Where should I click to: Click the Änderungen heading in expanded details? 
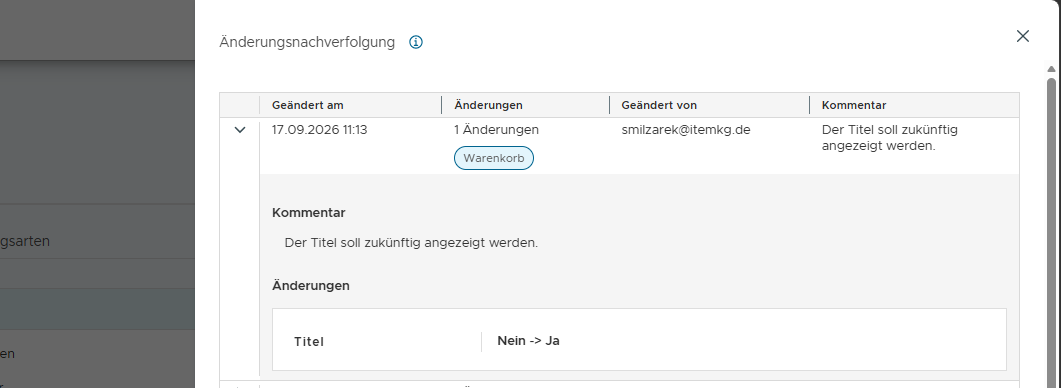[x=311, y=286]
